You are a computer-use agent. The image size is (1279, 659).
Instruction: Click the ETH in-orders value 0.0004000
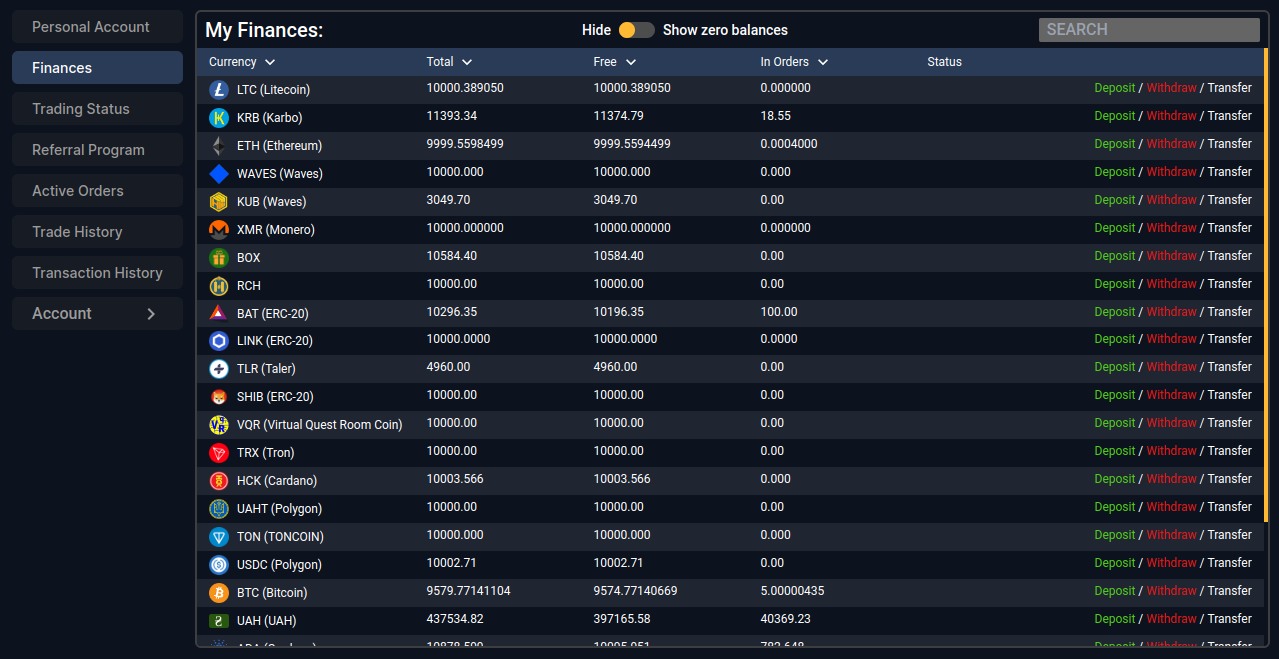coord(789,144)
